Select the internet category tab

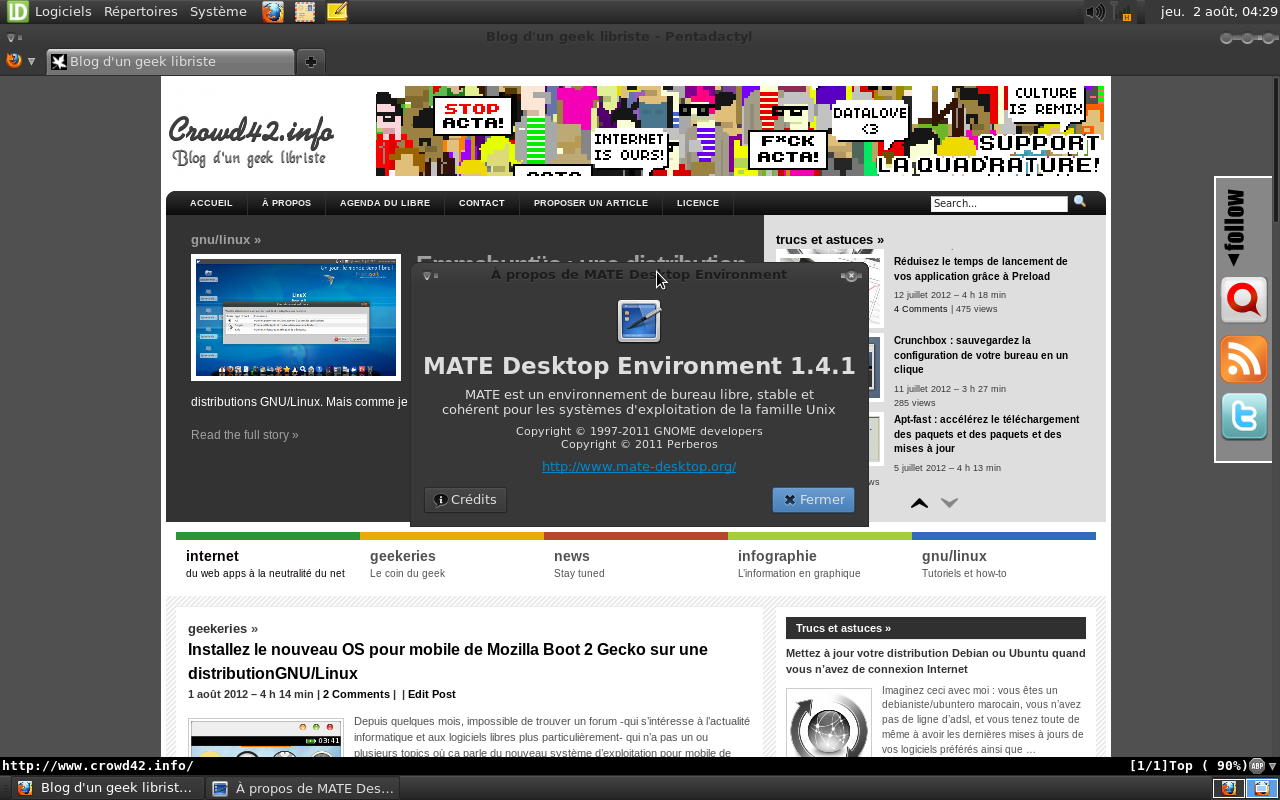coord(266,564)
